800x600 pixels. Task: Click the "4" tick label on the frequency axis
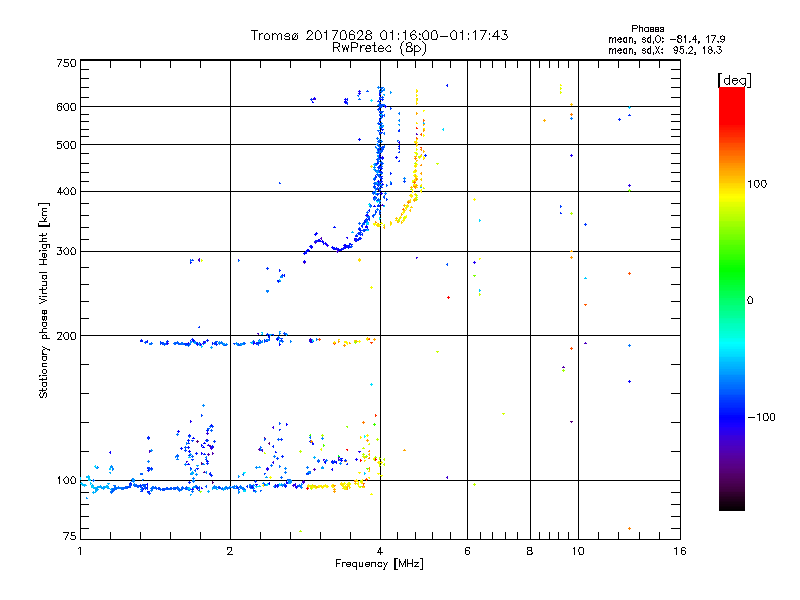(x=380, y=551)
